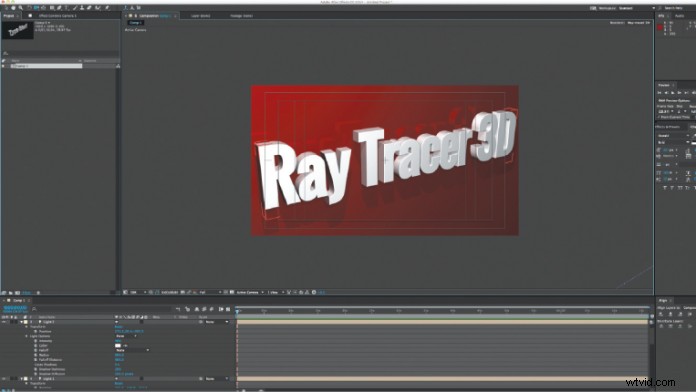Viewport: 696px width, 392px height.
Task: Click the trash delete icon in Project panel
Action: [38, 293]
